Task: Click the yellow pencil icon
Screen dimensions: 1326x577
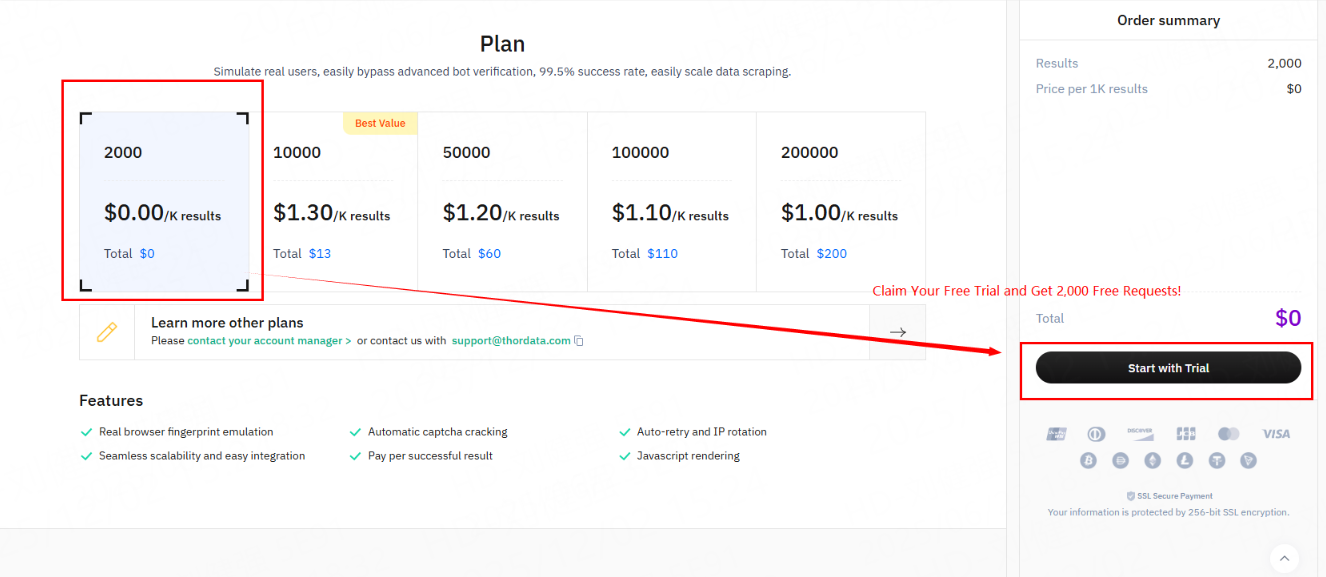Action: pyautogui.click(x=107, y=332)
